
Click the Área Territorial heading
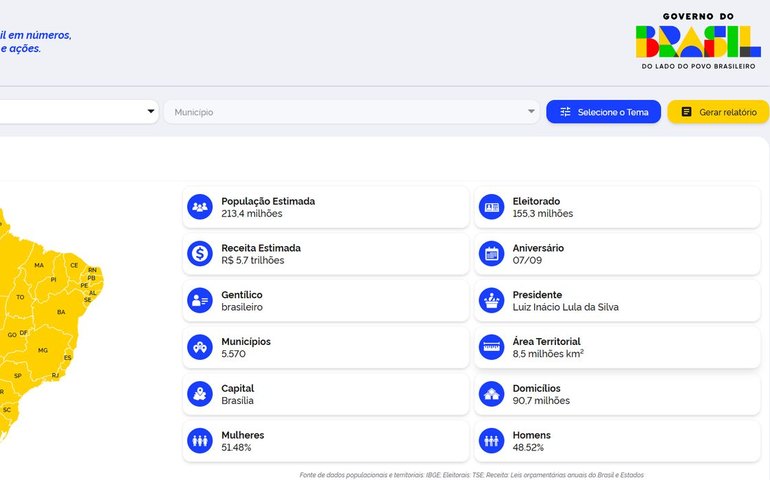(546, 341)
